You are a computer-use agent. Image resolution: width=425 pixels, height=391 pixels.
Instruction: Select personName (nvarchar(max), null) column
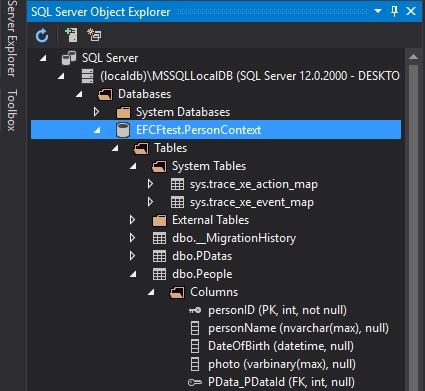click(299, 328)
